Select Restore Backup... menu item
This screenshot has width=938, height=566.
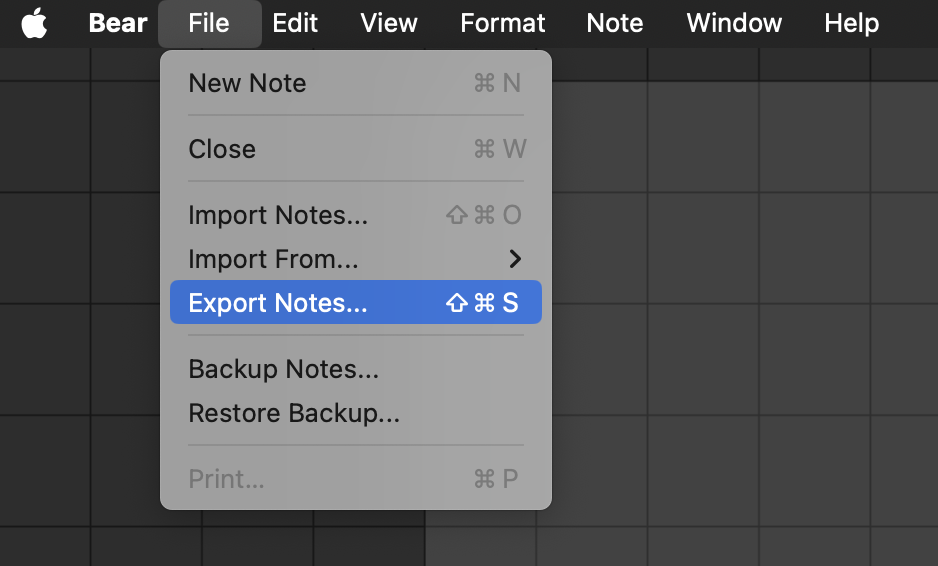[294, 413]
